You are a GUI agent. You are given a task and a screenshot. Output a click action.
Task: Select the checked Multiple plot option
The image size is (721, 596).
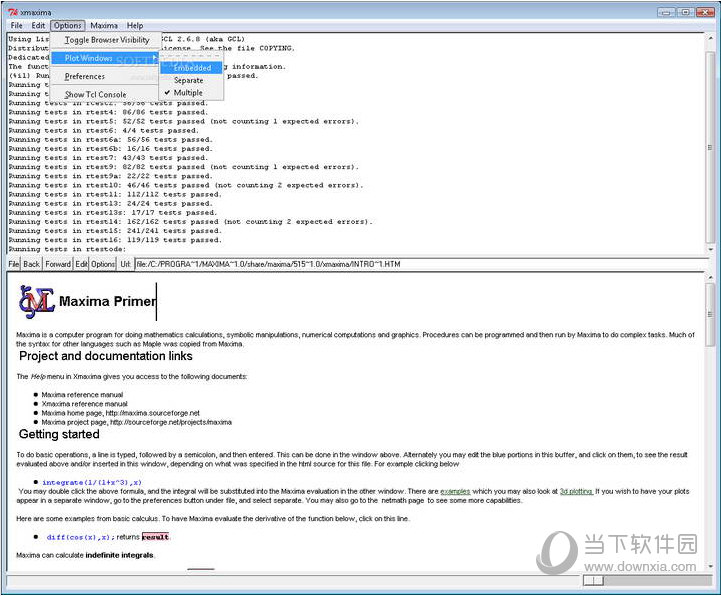pyautogui.click(x=191, y=93)
